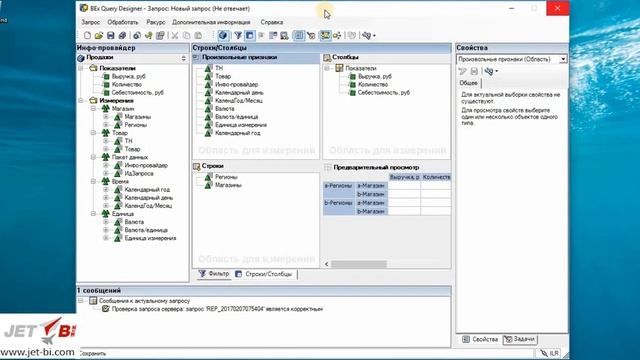Collapse the Время dimension node
Screen dimensions: 640x360
click(93, 181)
